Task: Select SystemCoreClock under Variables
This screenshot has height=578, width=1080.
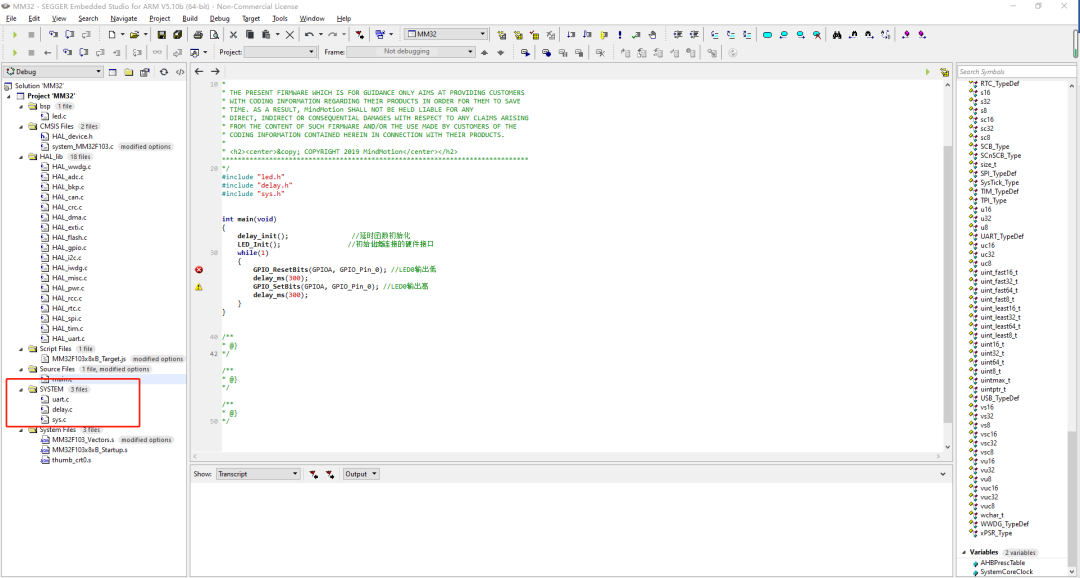Action: [x=1006, y=572]
